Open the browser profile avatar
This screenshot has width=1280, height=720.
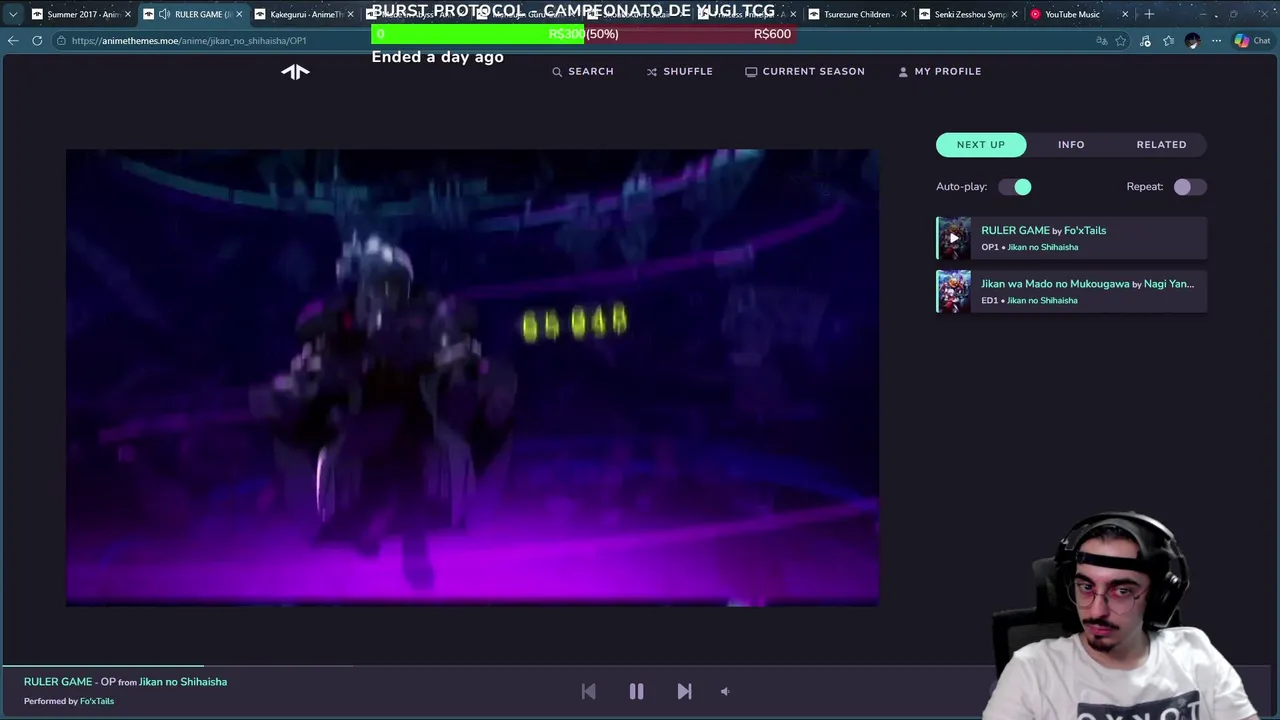[x=1192, y=41]
